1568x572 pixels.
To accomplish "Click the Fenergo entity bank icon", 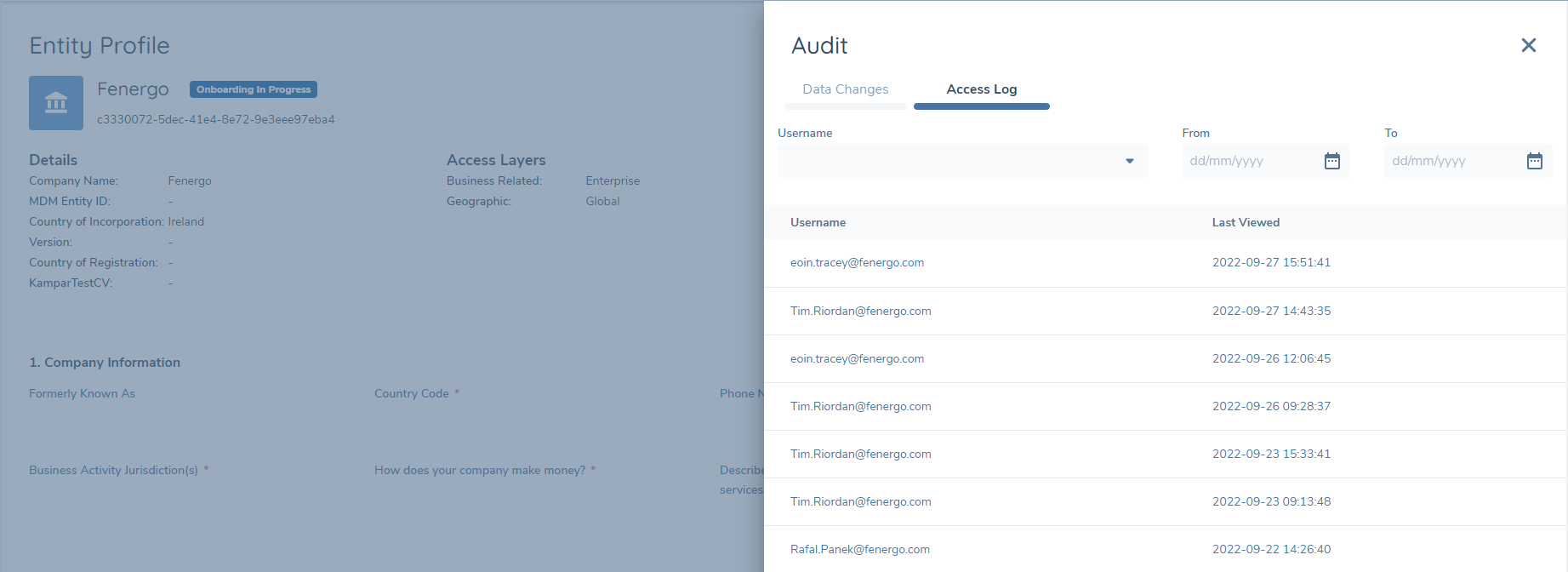I will pos(56,103).
